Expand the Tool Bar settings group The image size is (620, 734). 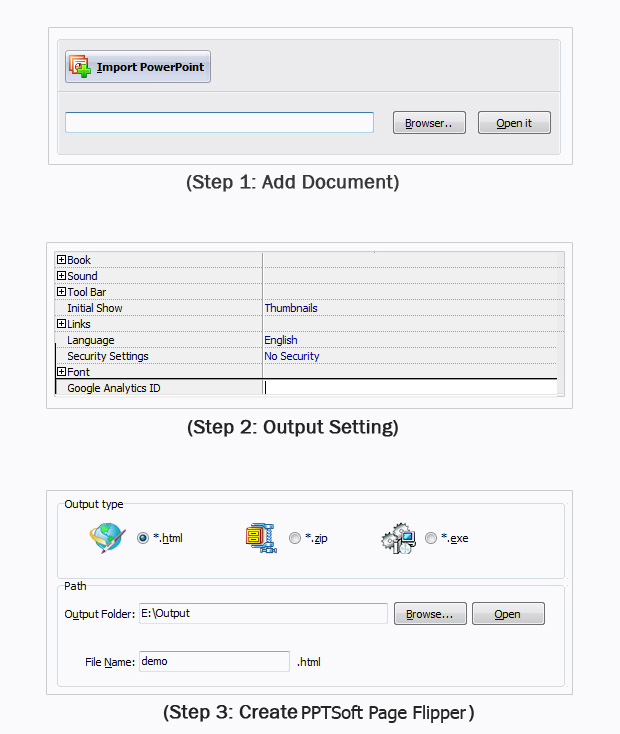61,291
